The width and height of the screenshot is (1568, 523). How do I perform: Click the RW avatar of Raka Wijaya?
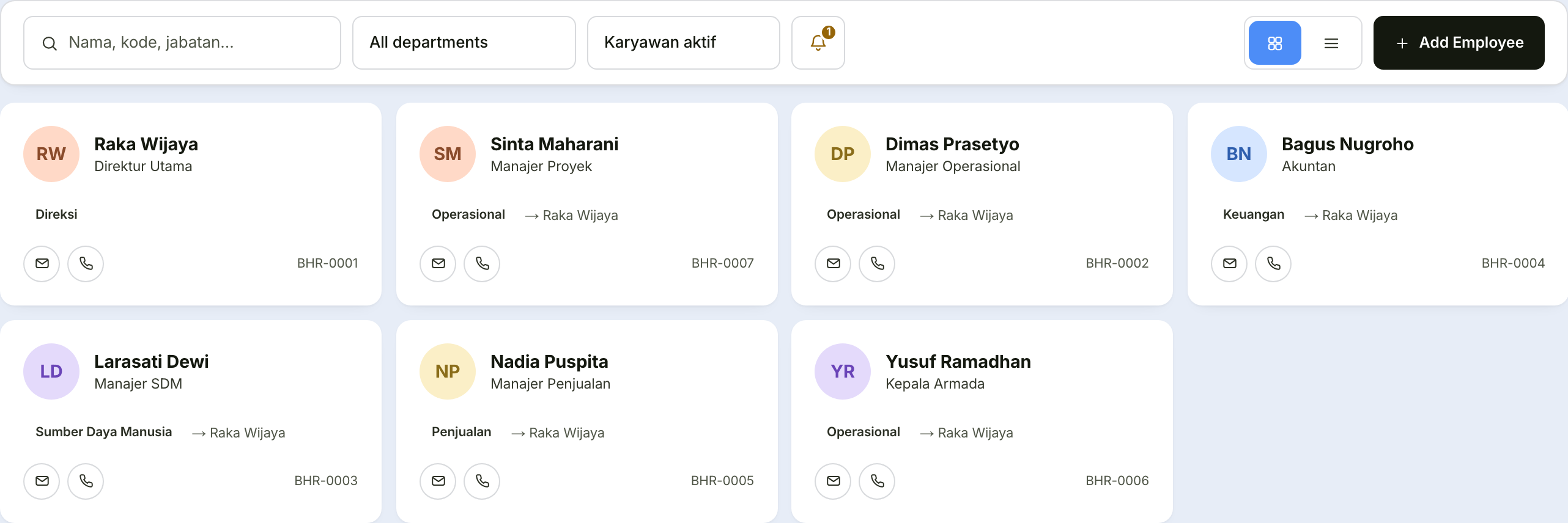click(x=51, y=154)
